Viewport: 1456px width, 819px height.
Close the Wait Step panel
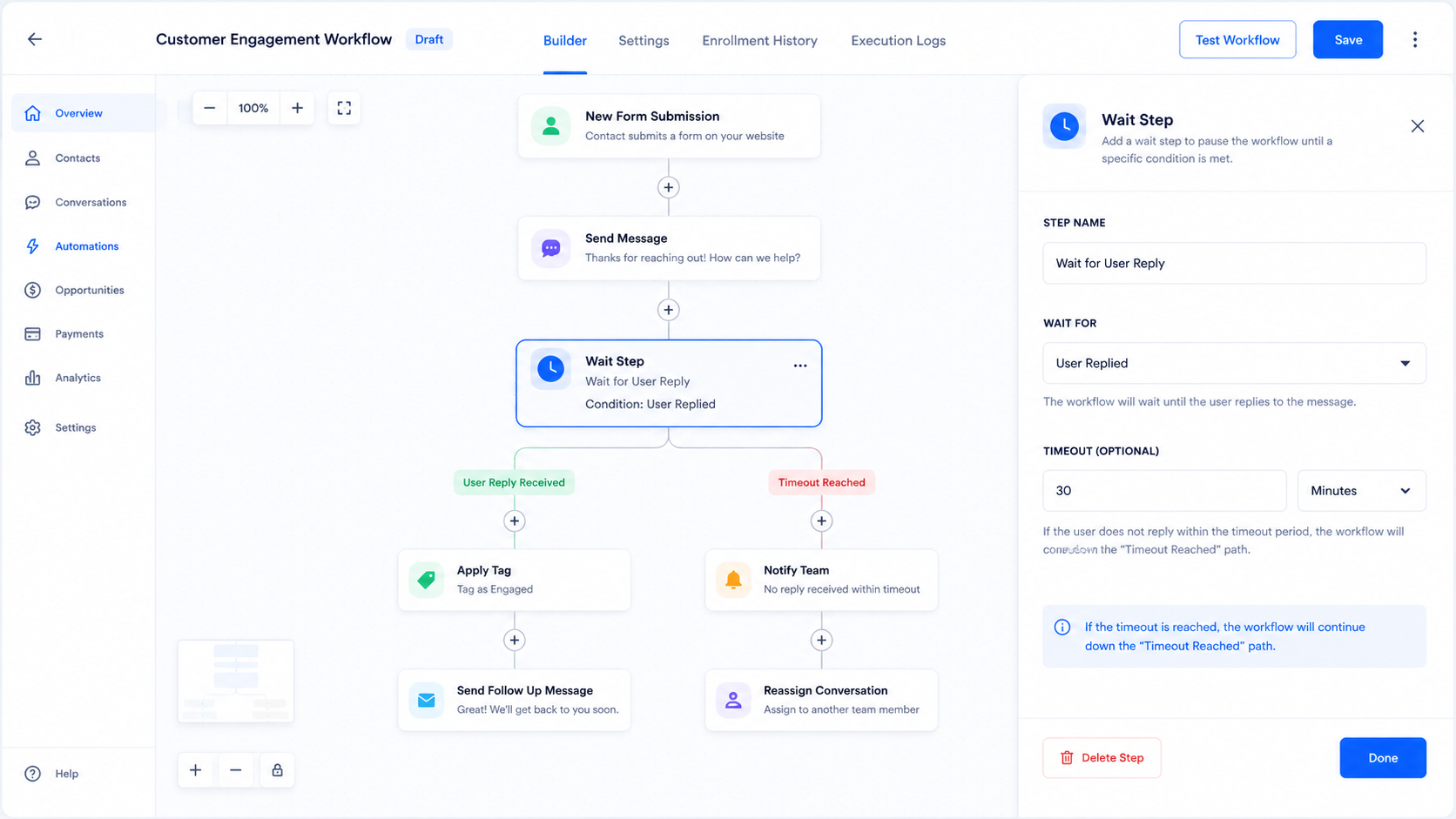1418,126
